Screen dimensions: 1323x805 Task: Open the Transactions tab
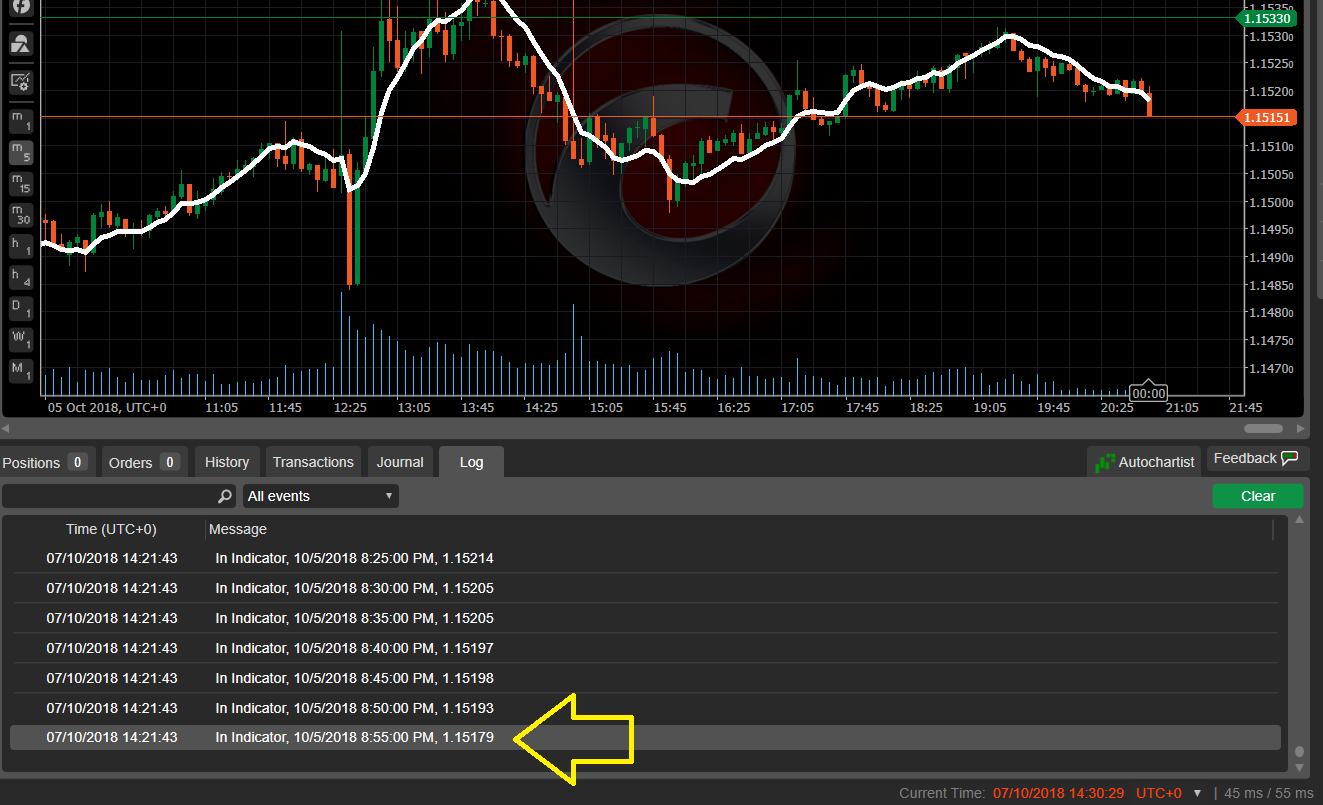tap(313, 462)
